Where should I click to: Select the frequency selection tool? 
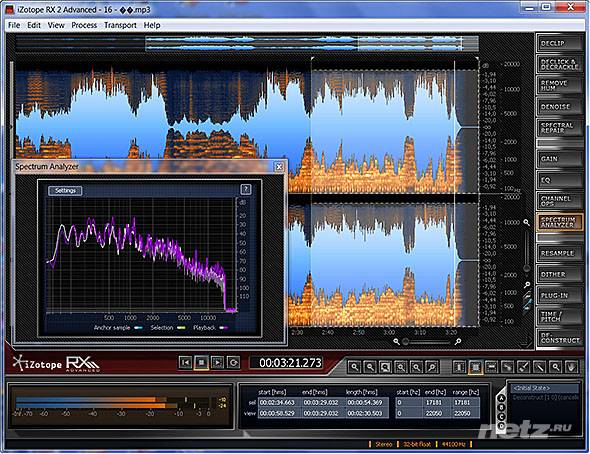[x=491, y=367]
